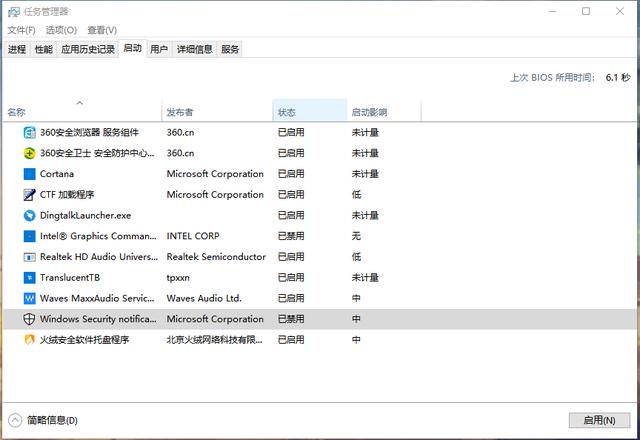Image resolution: width=640 pixels, height=440 pixels.
Task: Open the 详细信息 tab
Action: click(195, 49)
